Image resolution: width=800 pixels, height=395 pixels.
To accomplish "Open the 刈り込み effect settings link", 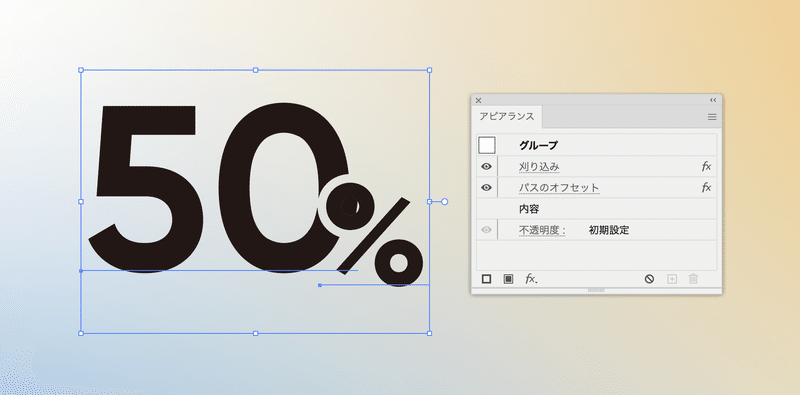I will click(x=539, y=167).
